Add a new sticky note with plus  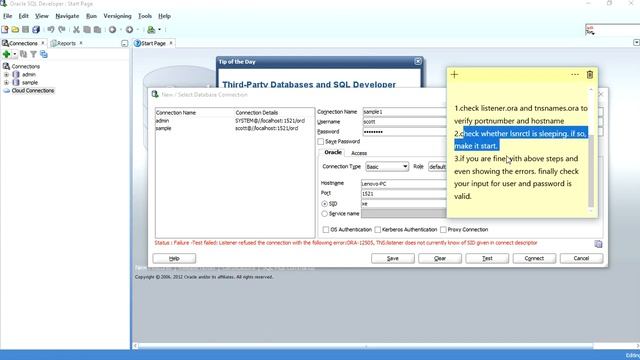pyautogui.click(x=454, y=74)
